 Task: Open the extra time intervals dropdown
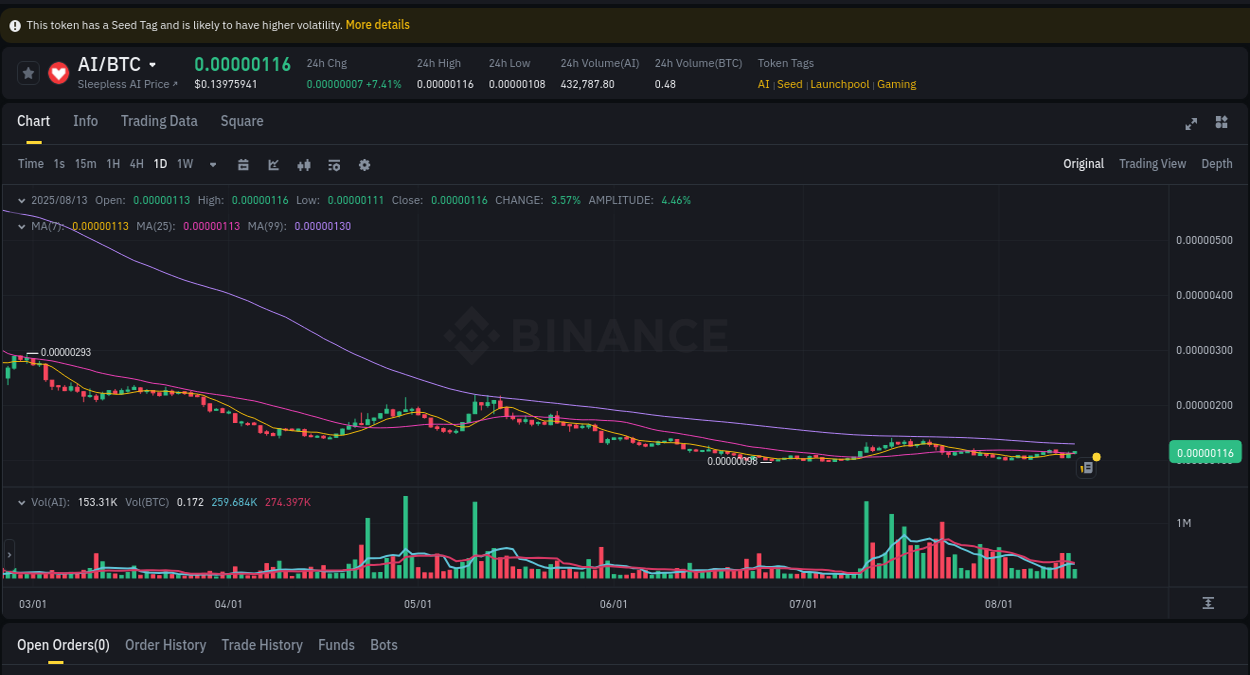(212, 164)
